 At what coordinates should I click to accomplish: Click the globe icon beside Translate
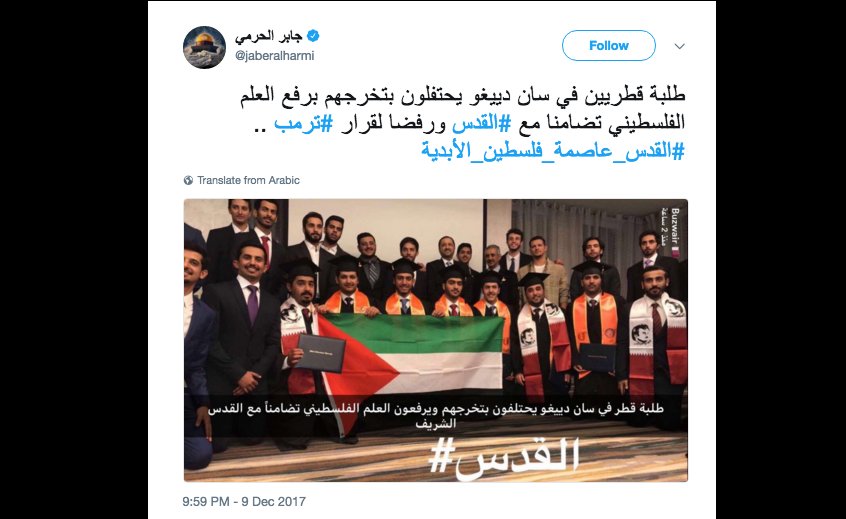click(188, 180)
